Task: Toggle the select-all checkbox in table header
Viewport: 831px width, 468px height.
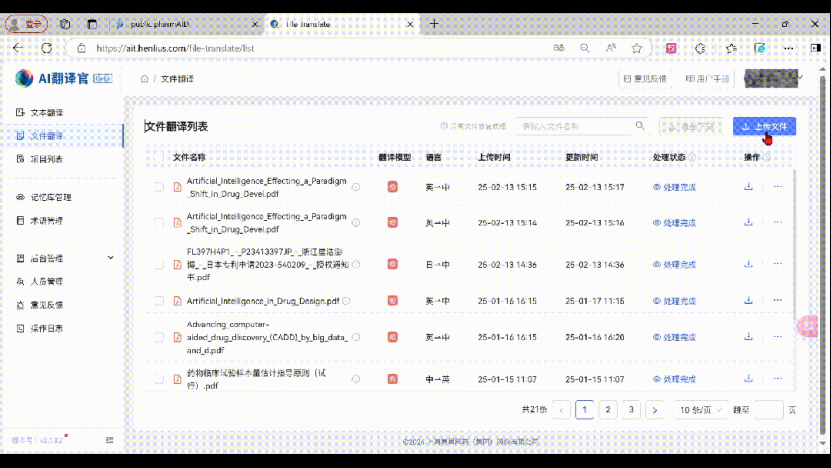Action: [159, 157]
